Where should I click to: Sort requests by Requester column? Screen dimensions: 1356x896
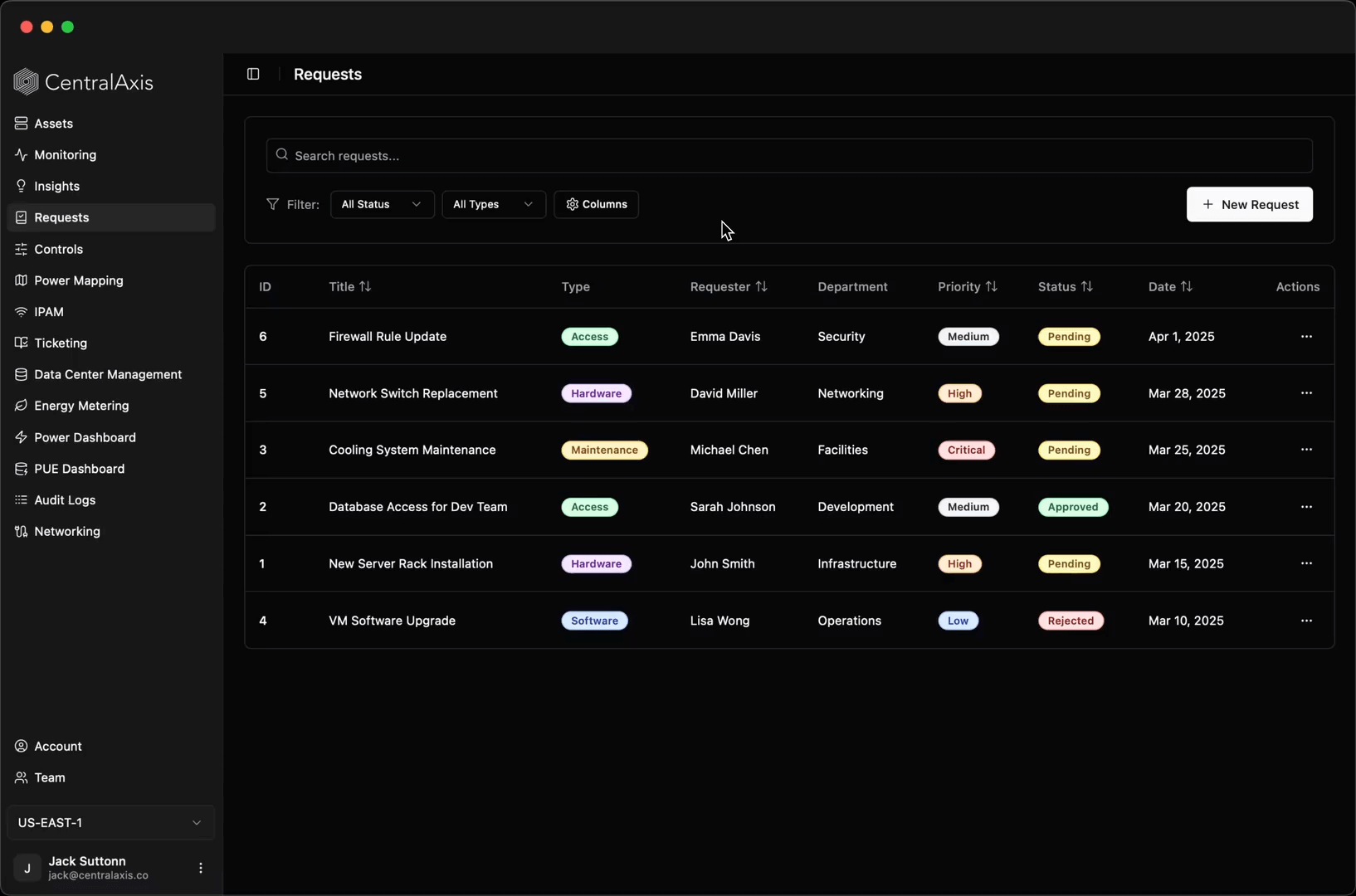pos(761,287)
